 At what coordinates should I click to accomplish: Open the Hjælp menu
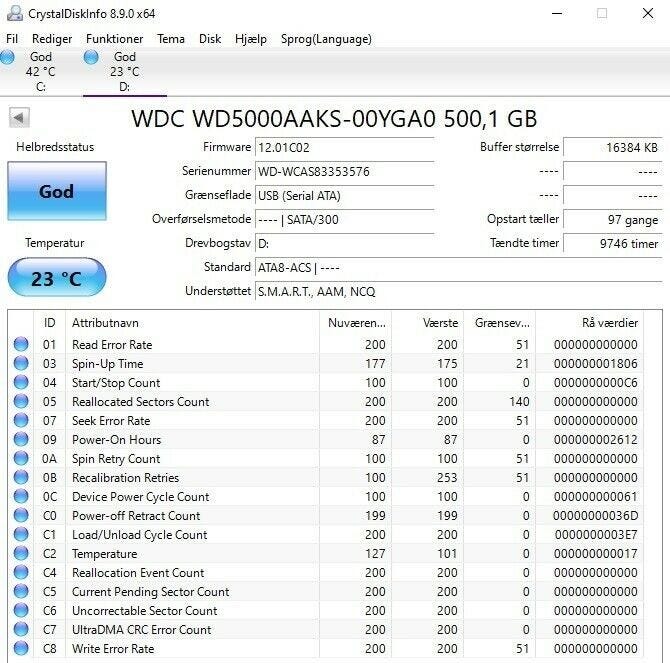(x=250, y=39)
